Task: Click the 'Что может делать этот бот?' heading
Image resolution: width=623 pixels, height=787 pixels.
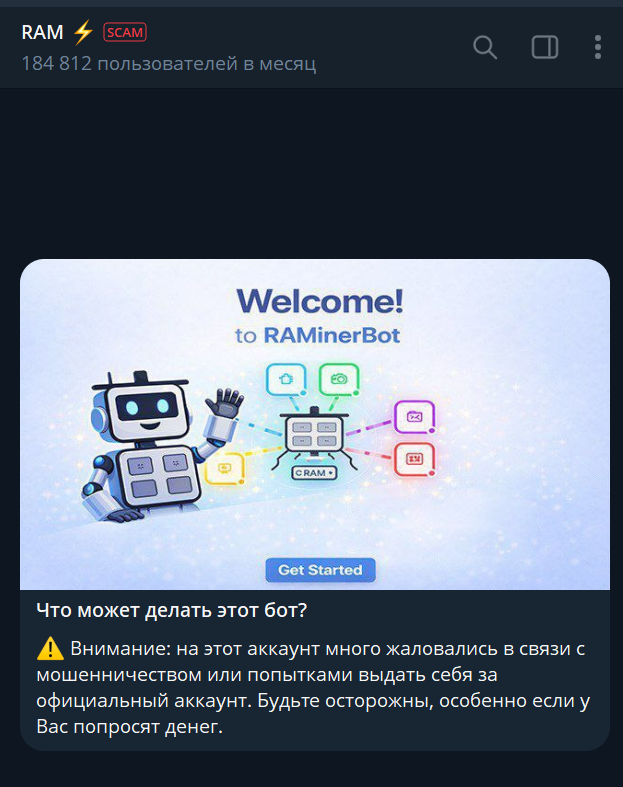Action: [x=171, y=610]
